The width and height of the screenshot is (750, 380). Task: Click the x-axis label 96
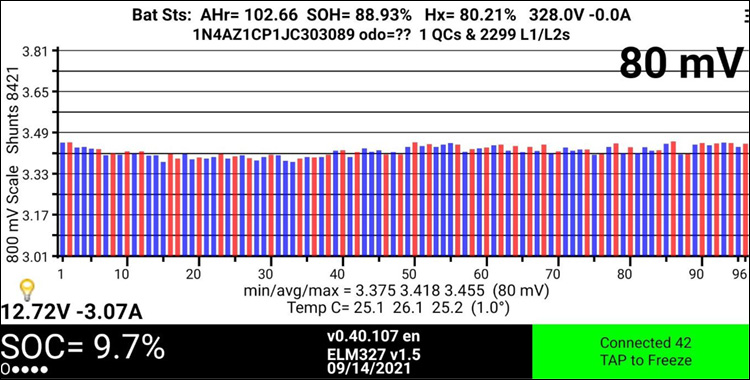740,275
